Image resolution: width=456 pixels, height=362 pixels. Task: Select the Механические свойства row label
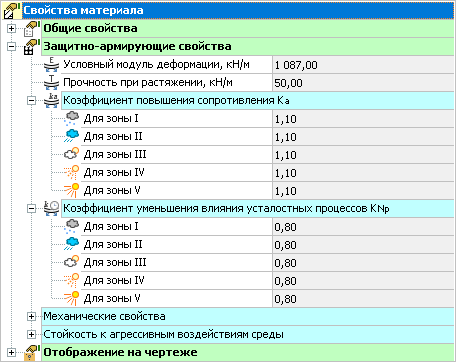click(104, 317)
